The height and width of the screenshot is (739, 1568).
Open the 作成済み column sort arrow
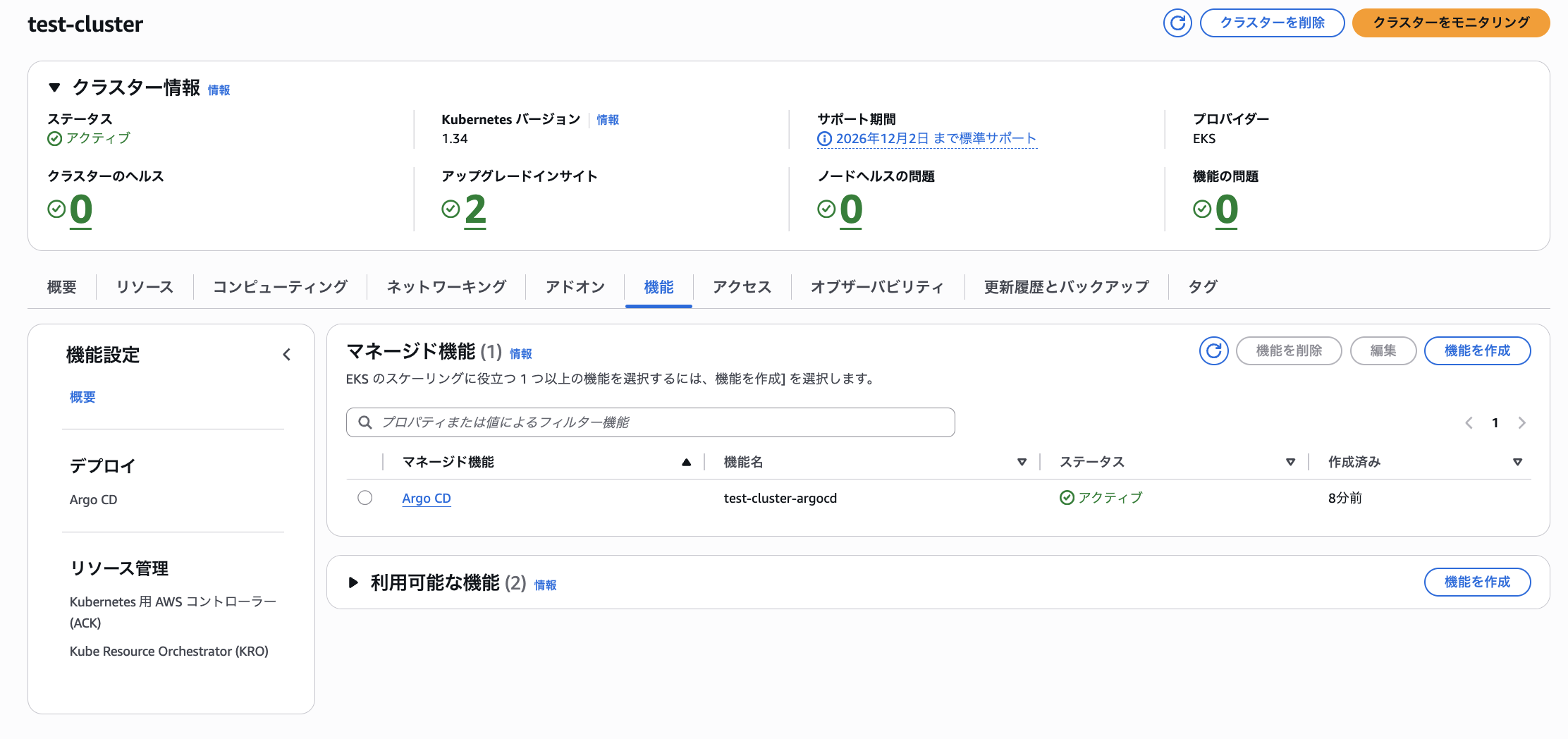click(1517, 462)
